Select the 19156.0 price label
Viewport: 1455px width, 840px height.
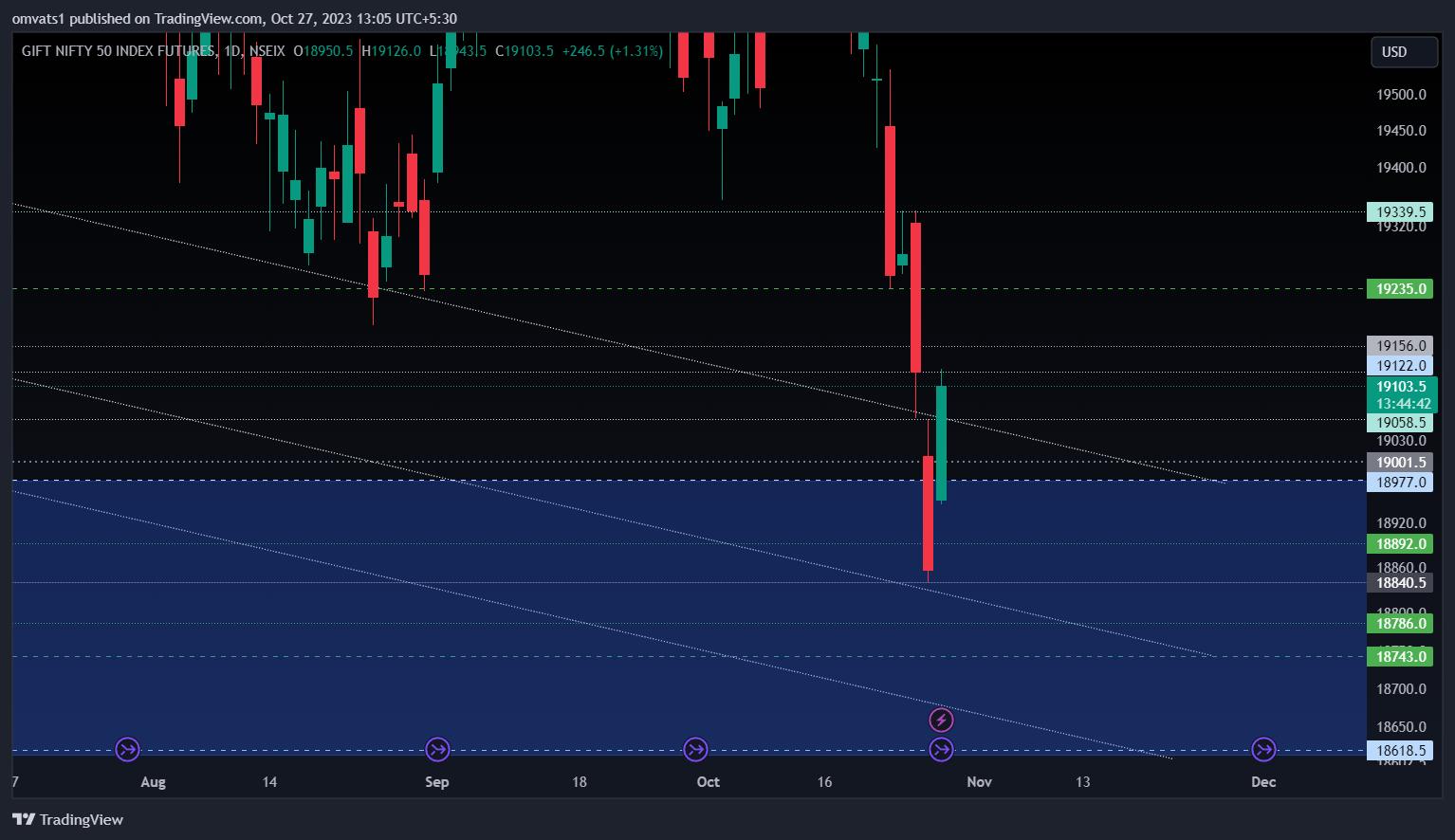(x=1400, y=346)
